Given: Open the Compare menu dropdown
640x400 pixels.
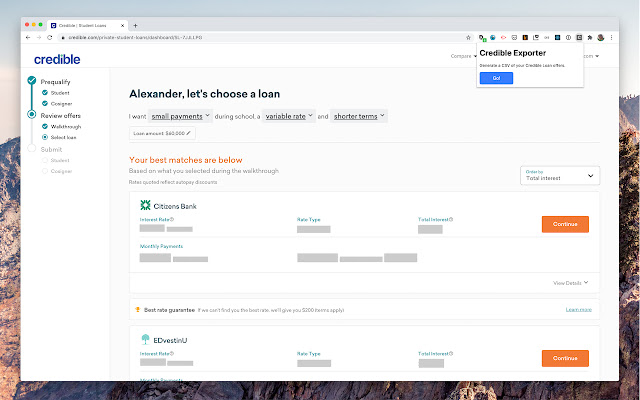Looking at the screenshot, I should [463, 56].
